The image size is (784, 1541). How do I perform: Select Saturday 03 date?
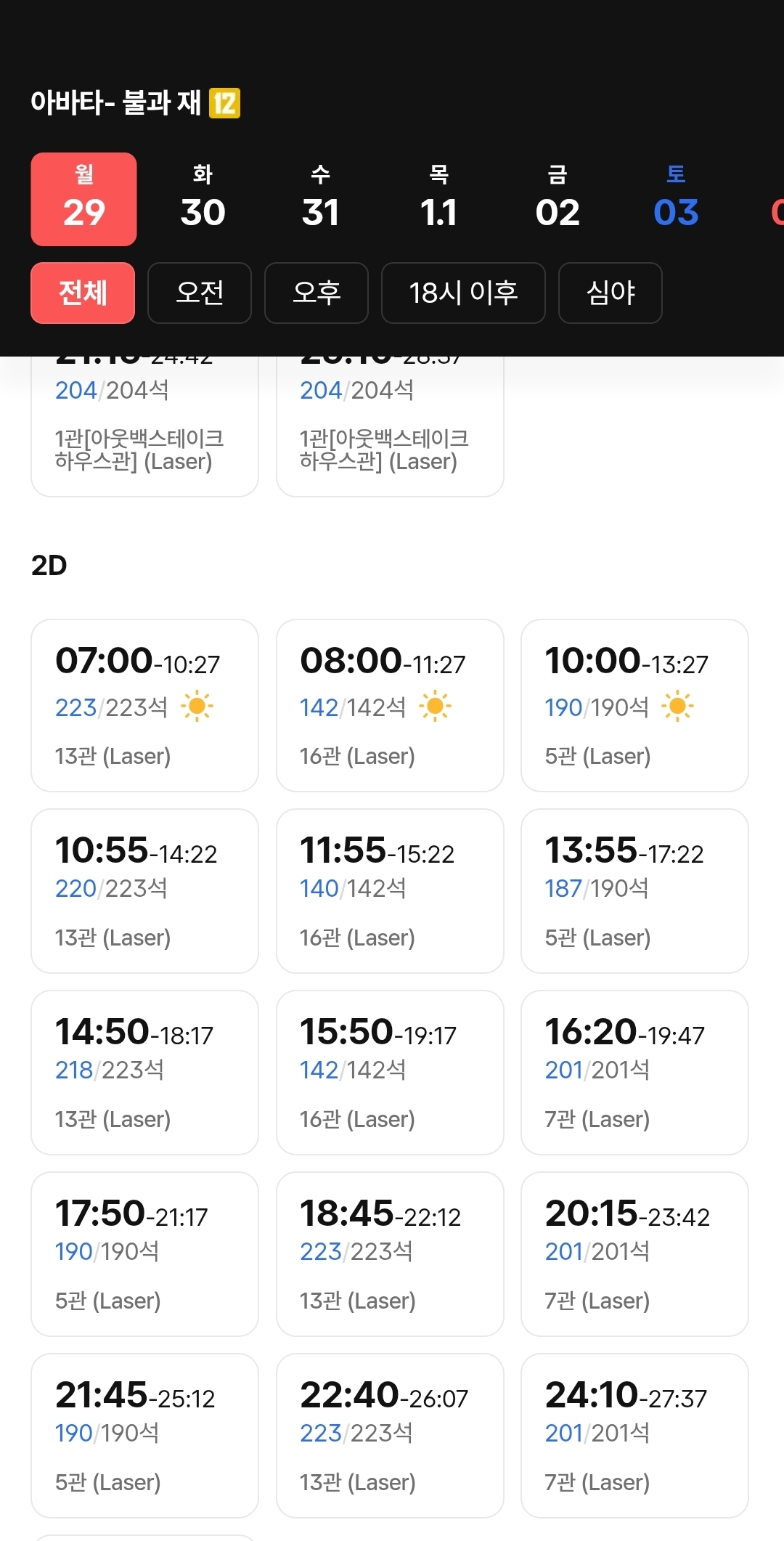675,200
